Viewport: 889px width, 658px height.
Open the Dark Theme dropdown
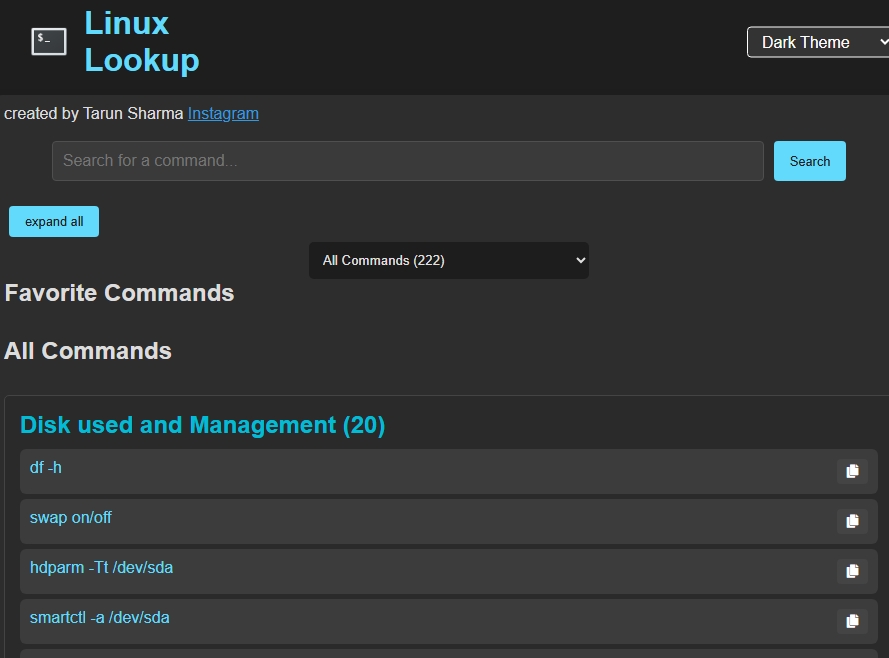818,42
